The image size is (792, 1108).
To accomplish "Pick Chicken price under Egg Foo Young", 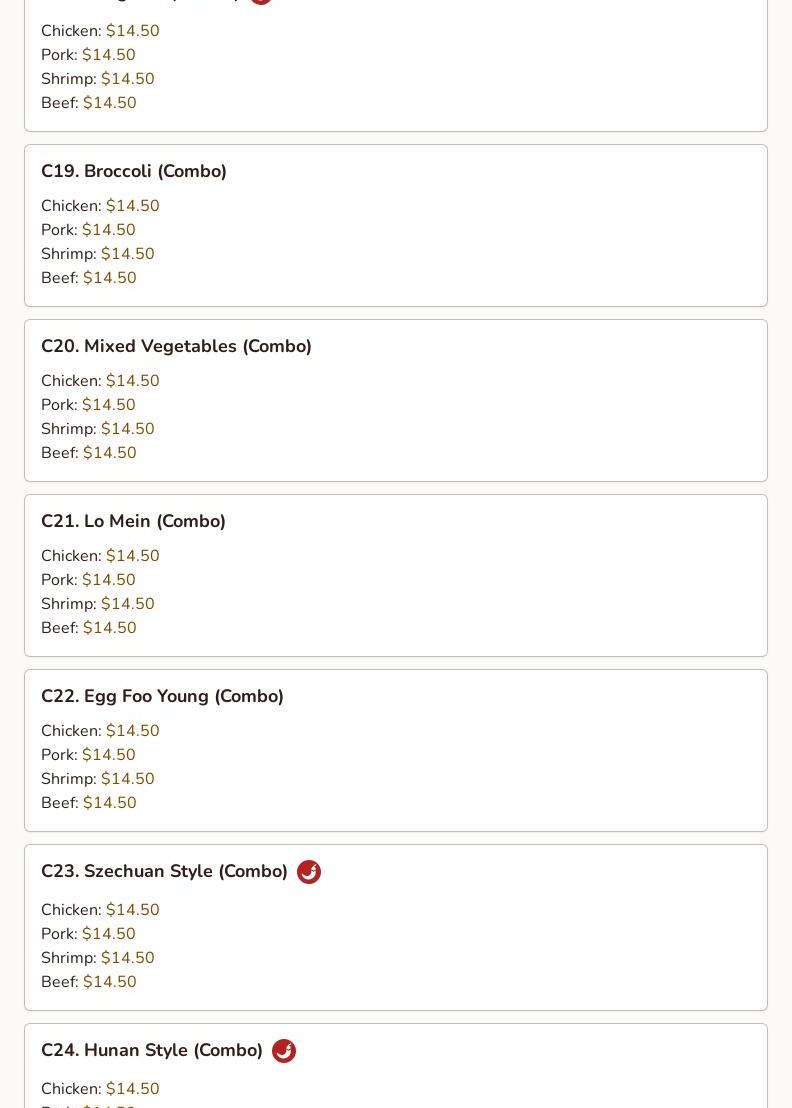I will [132, 731].
